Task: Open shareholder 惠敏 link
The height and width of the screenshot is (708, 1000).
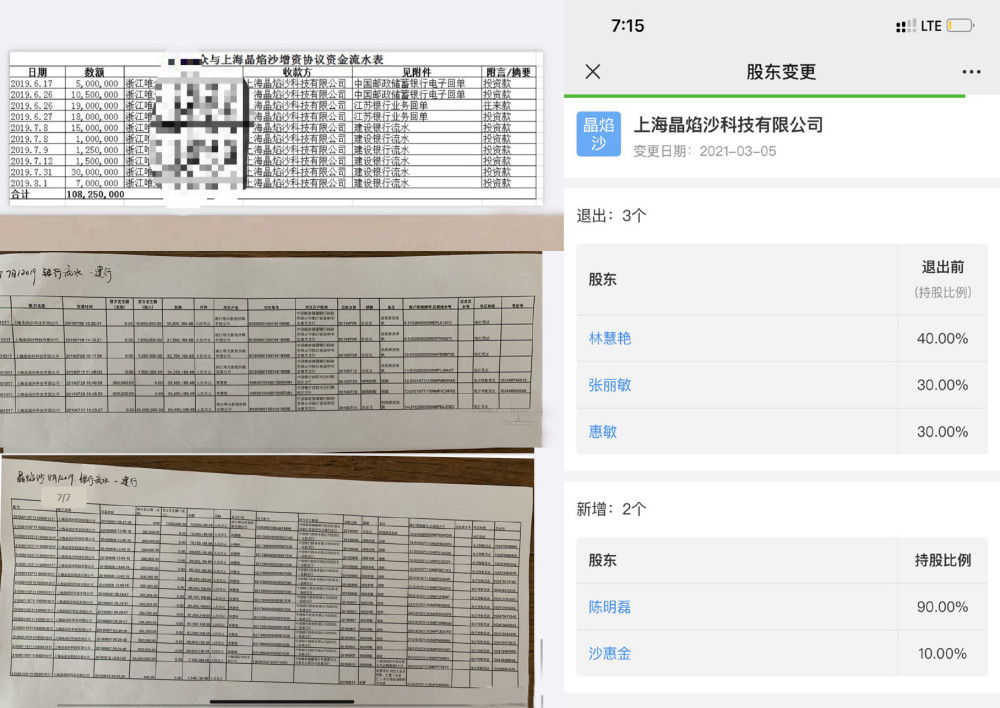Action: point(603,431)
